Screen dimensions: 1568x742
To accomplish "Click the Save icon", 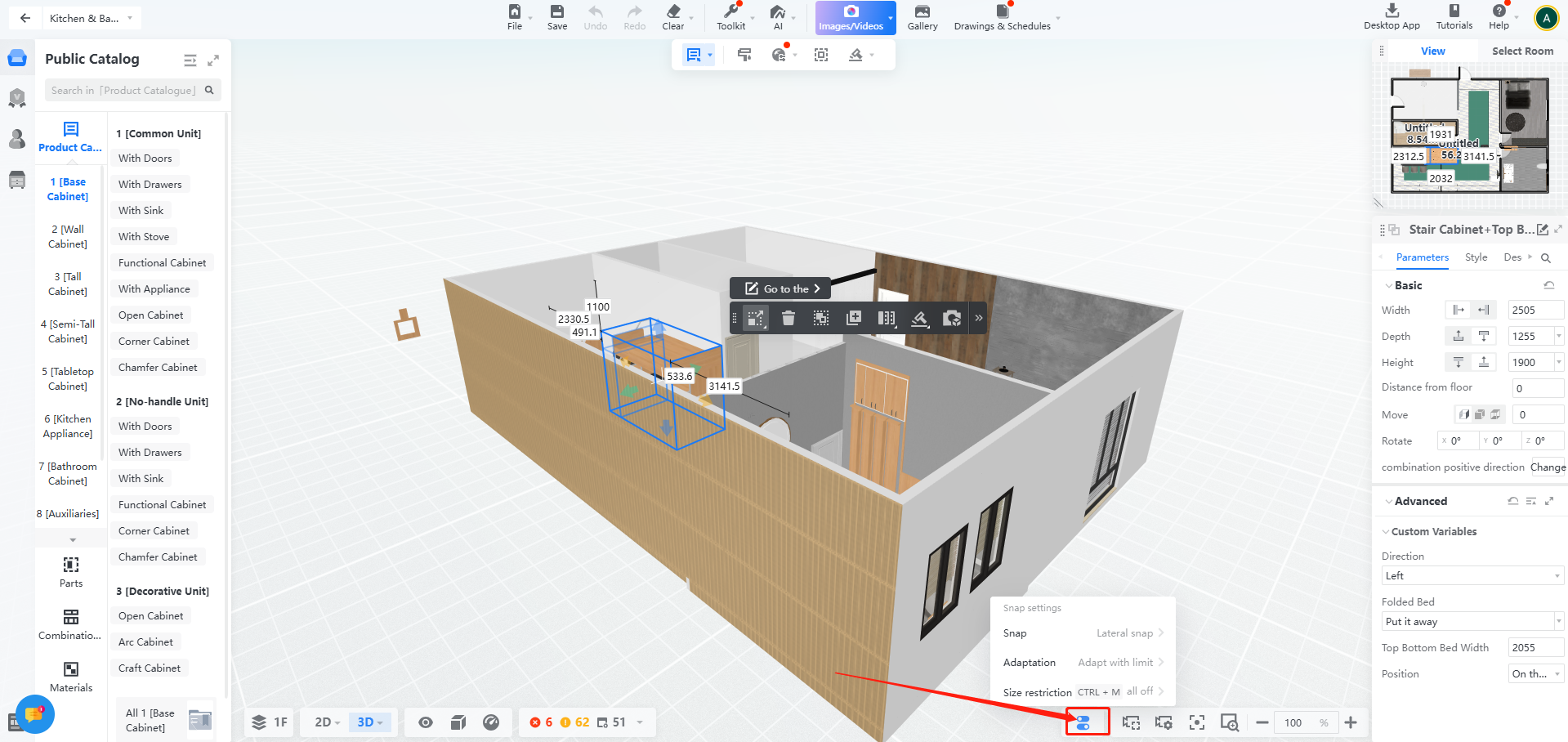I will click(556, 16).
